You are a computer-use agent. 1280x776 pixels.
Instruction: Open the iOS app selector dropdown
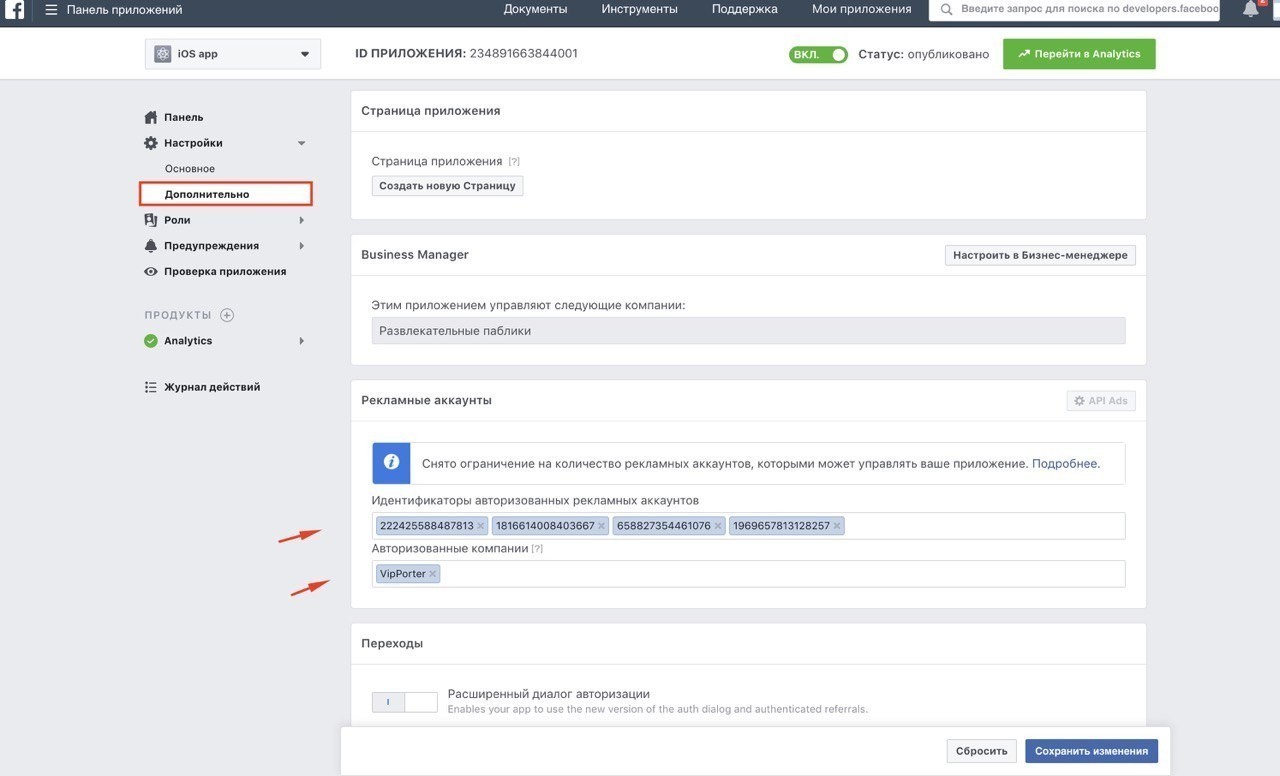tap(233, 54)
